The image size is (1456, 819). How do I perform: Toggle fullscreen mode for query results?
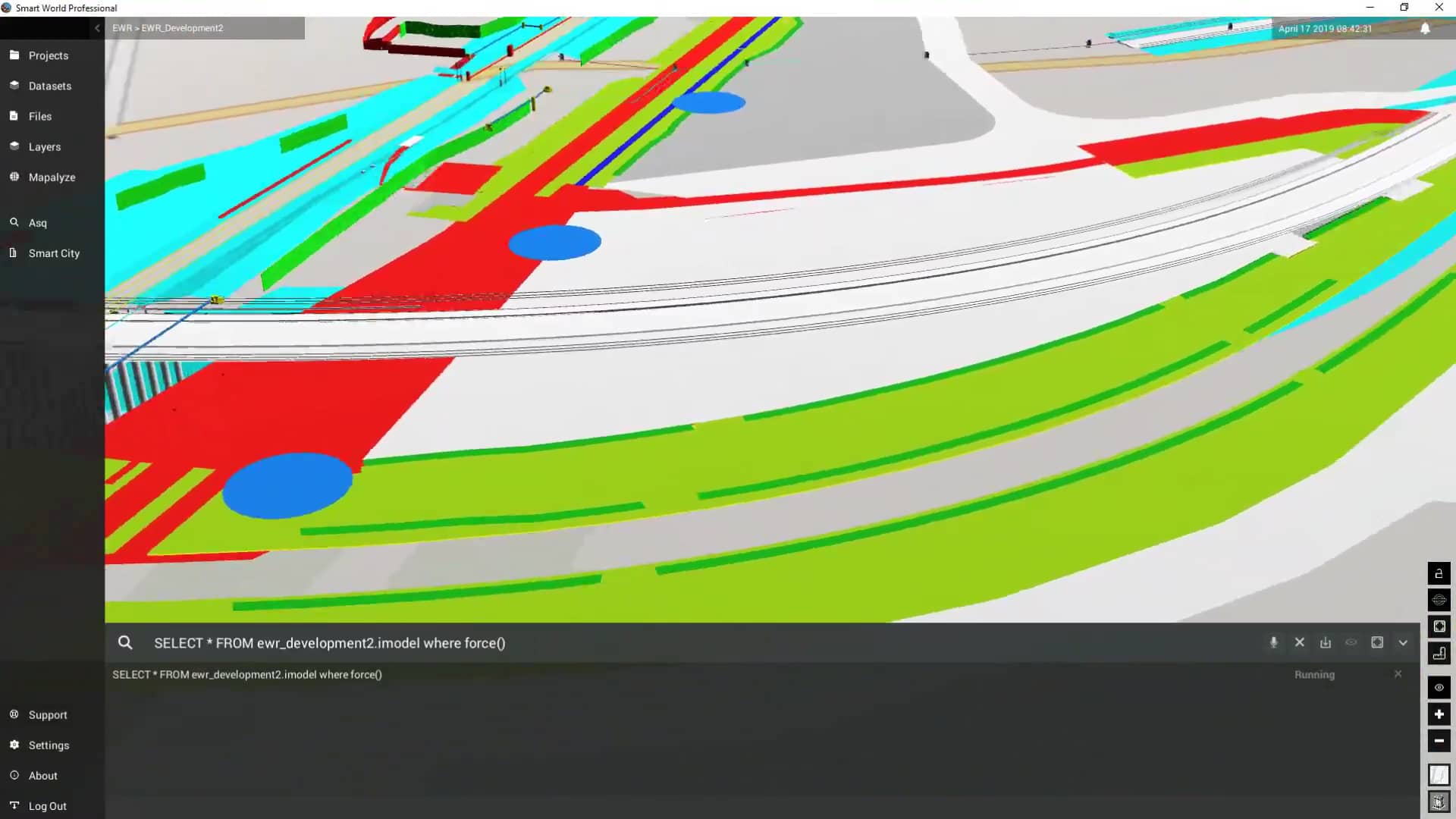[1377, 642]
